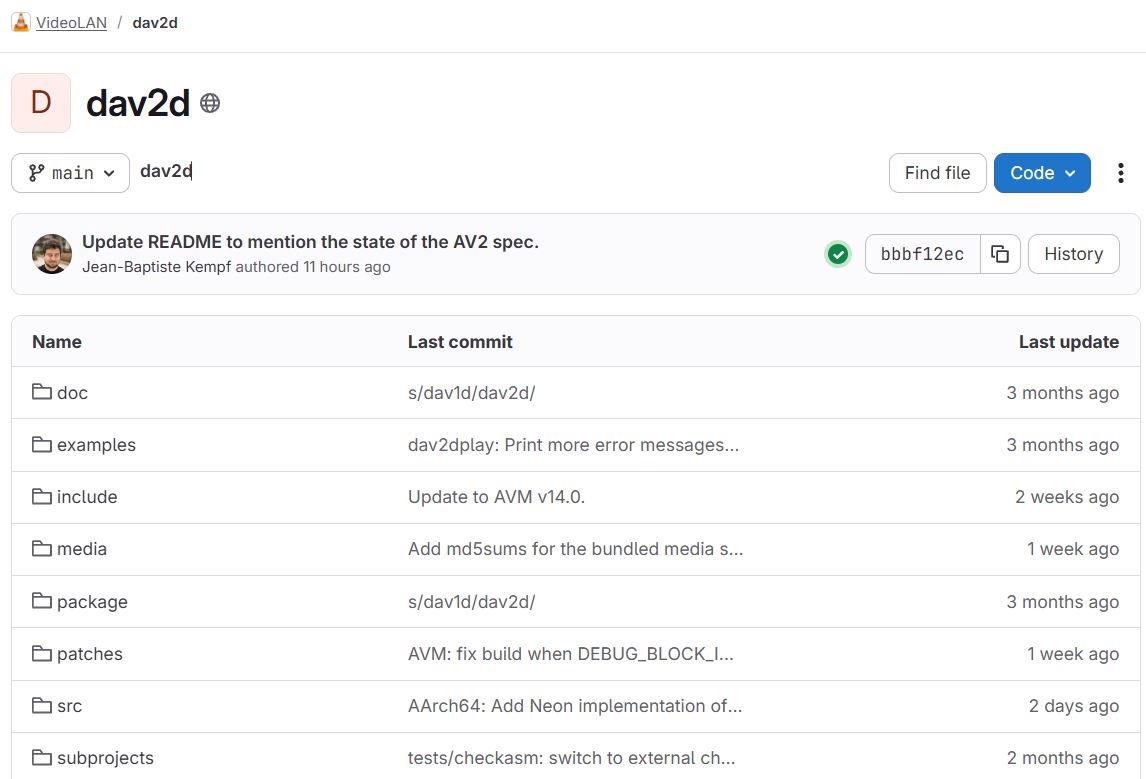1146x779 pixels.
Task: Click the 2 days ago update time
Action: tap(1074, 706)
